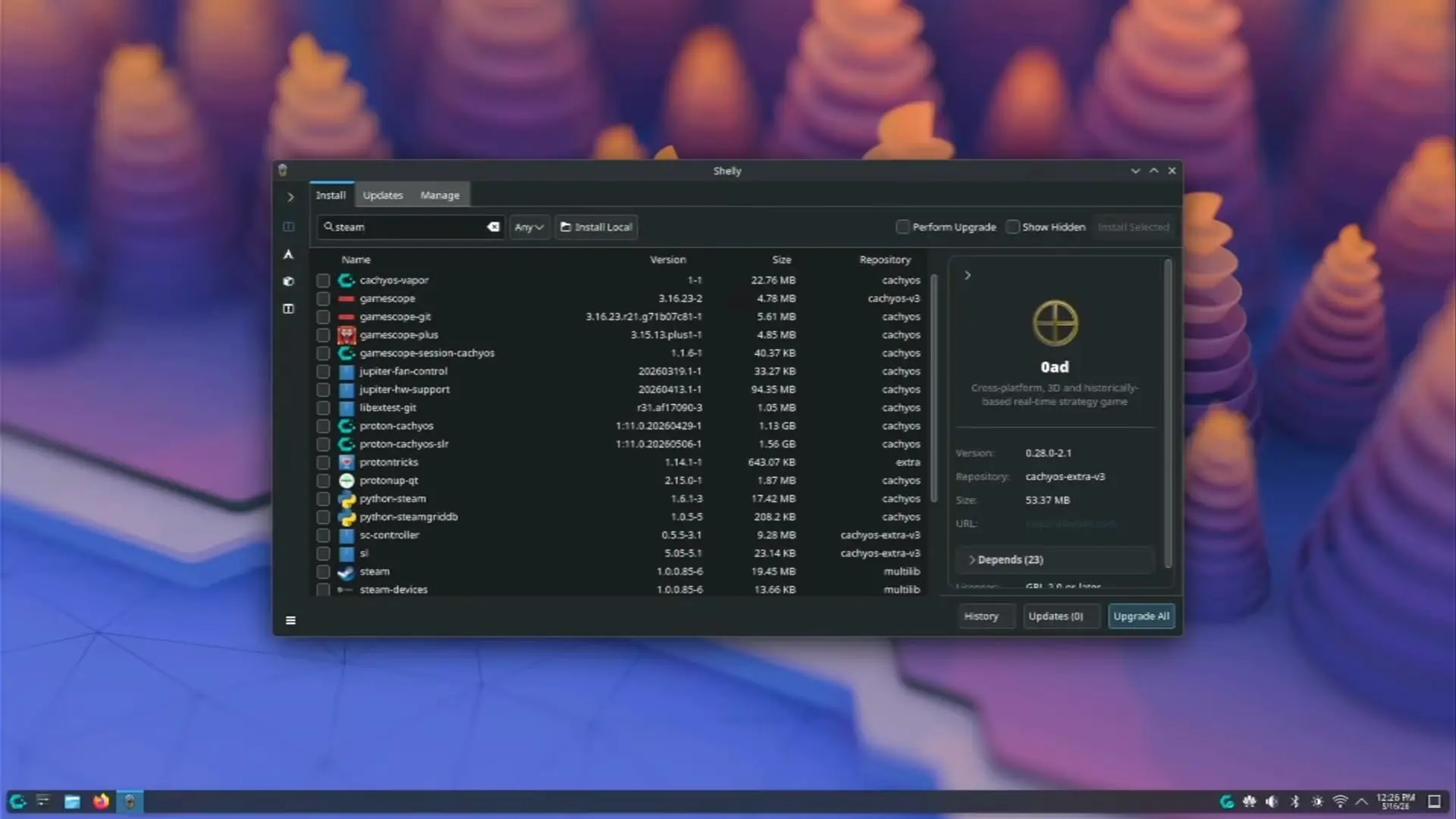
Task: Click the 0ad crosshair logo in details panel
Action: (1055, 323)
